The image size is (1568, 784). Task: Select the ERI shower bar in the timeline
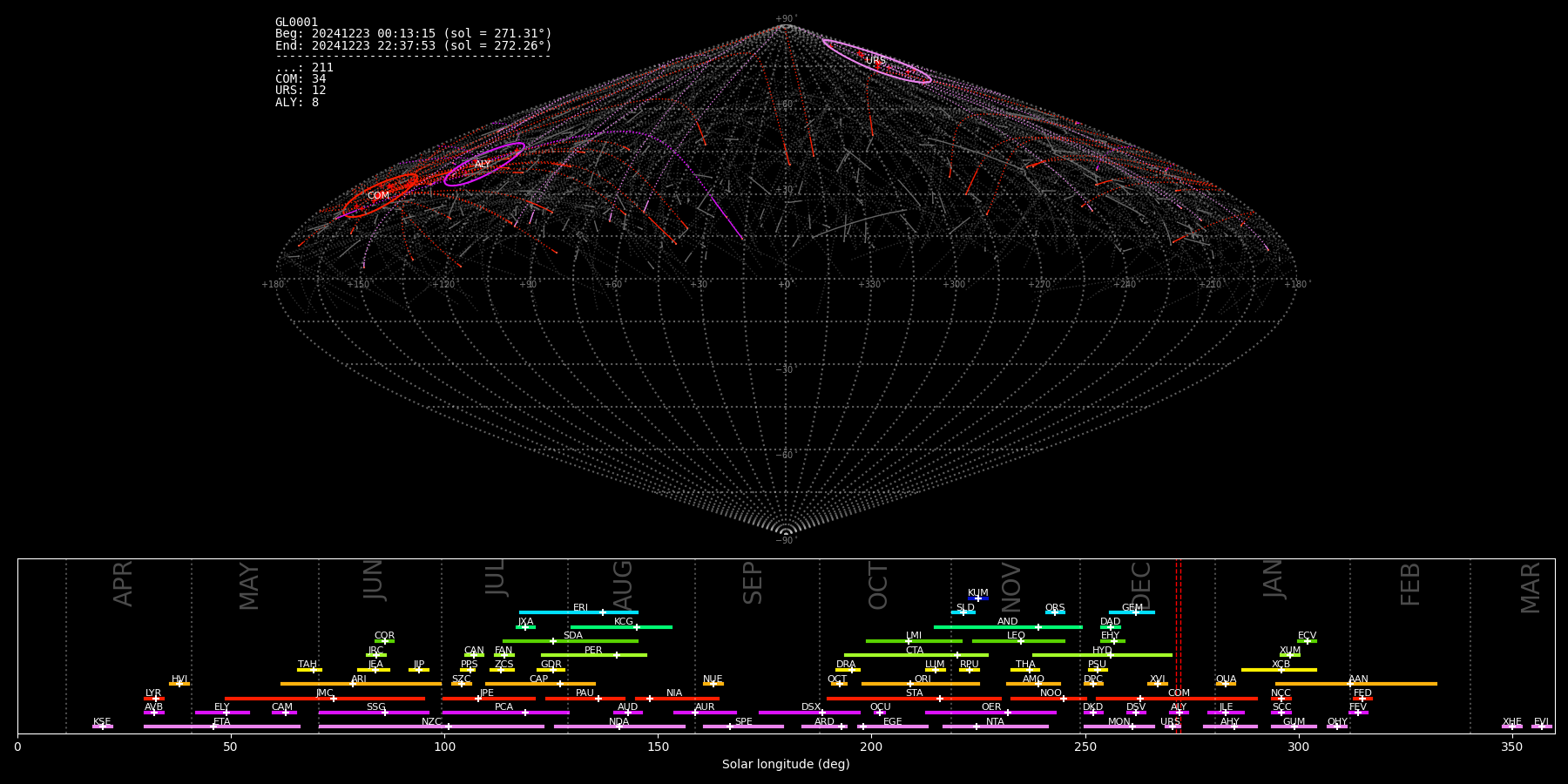(578, 612)
